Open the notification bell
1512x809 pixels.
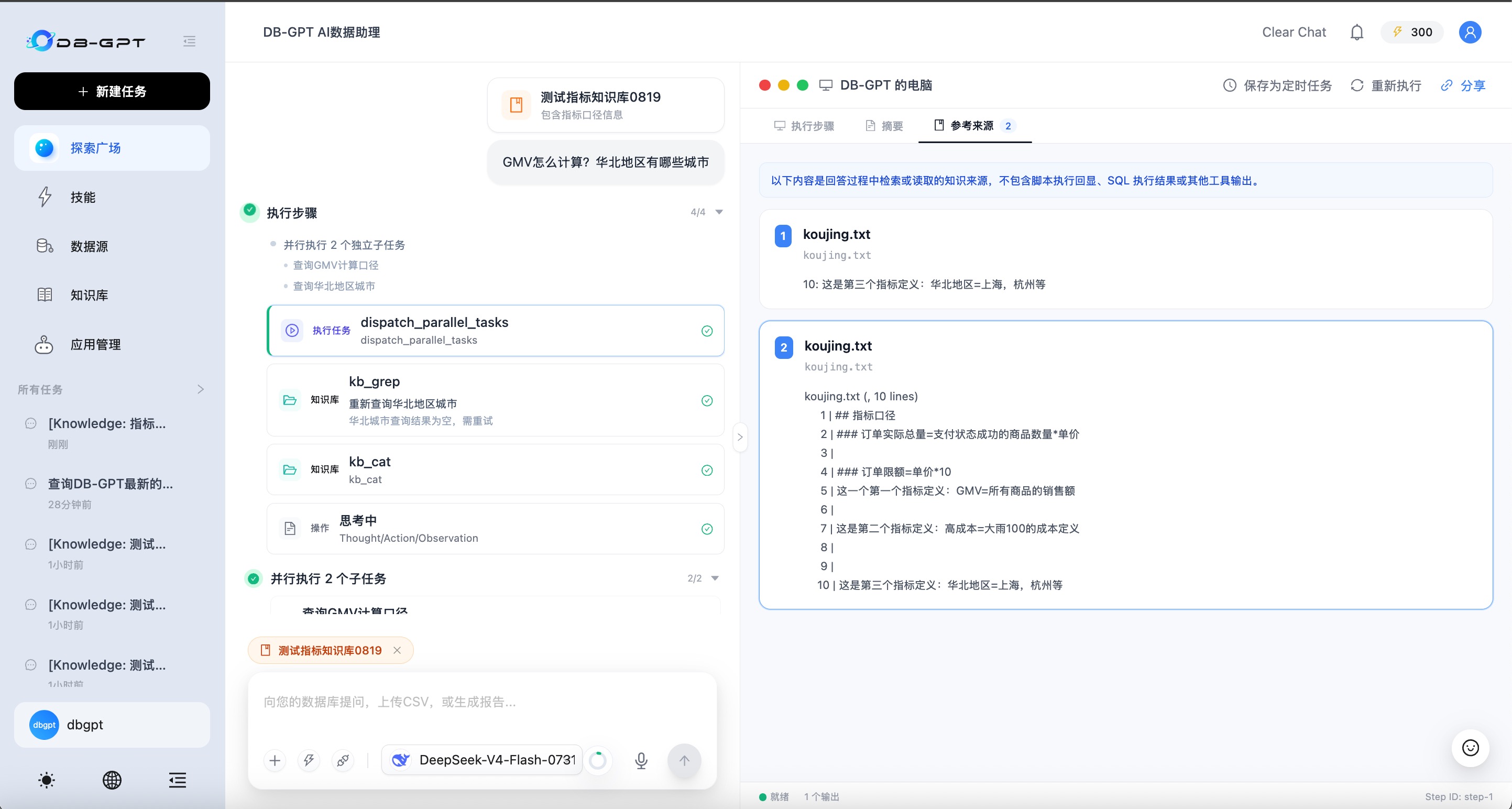pyautogui.click(x=1356, y=32)
